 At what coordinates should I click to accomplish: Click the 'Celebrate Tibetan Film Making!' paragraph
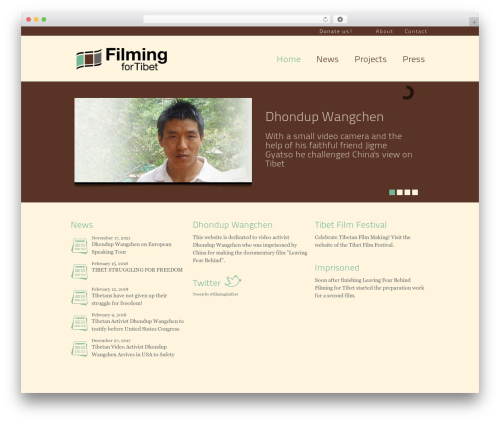pos(362,241)
